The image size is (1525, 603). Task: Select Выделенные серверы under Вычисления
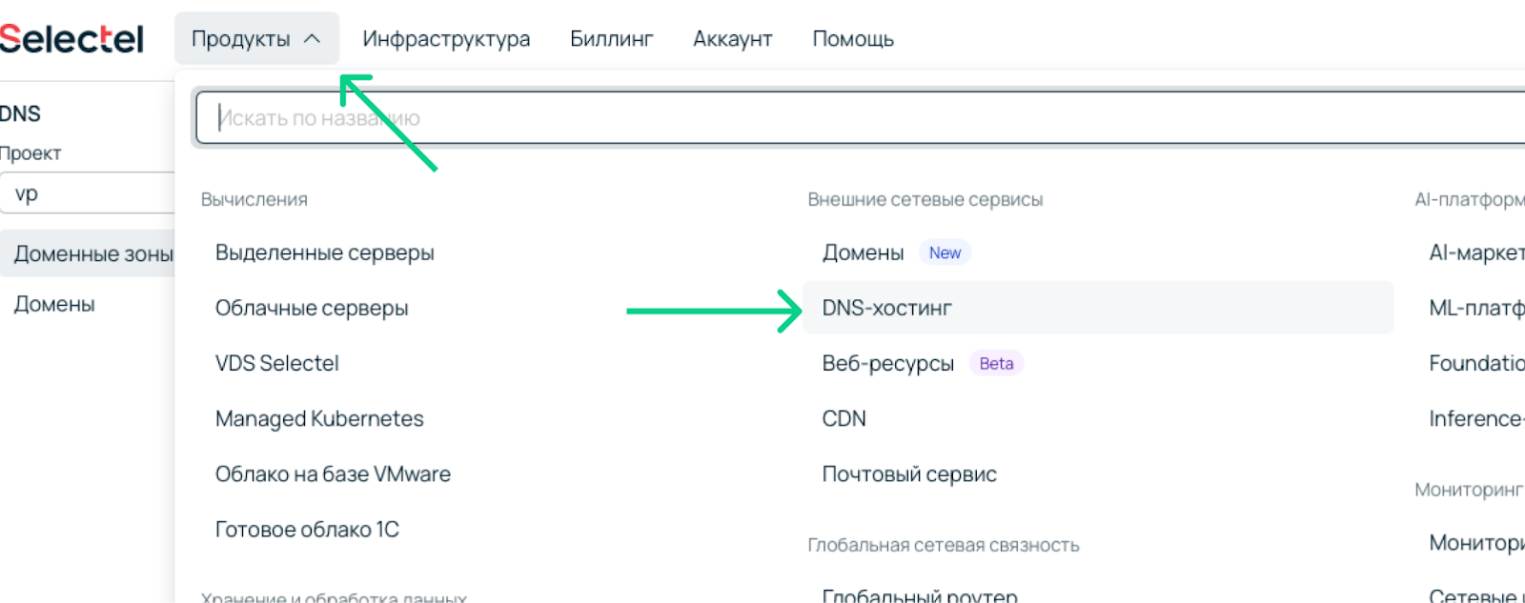(x=325, y=253)
